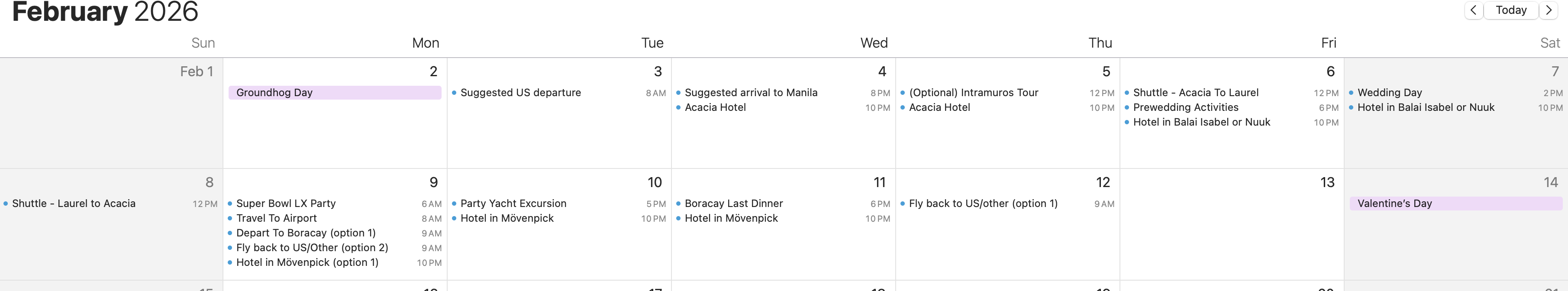Screen dimensions: 1568x291
Task: Open the Super Bowl LX Party event
Action: point(335,204)
